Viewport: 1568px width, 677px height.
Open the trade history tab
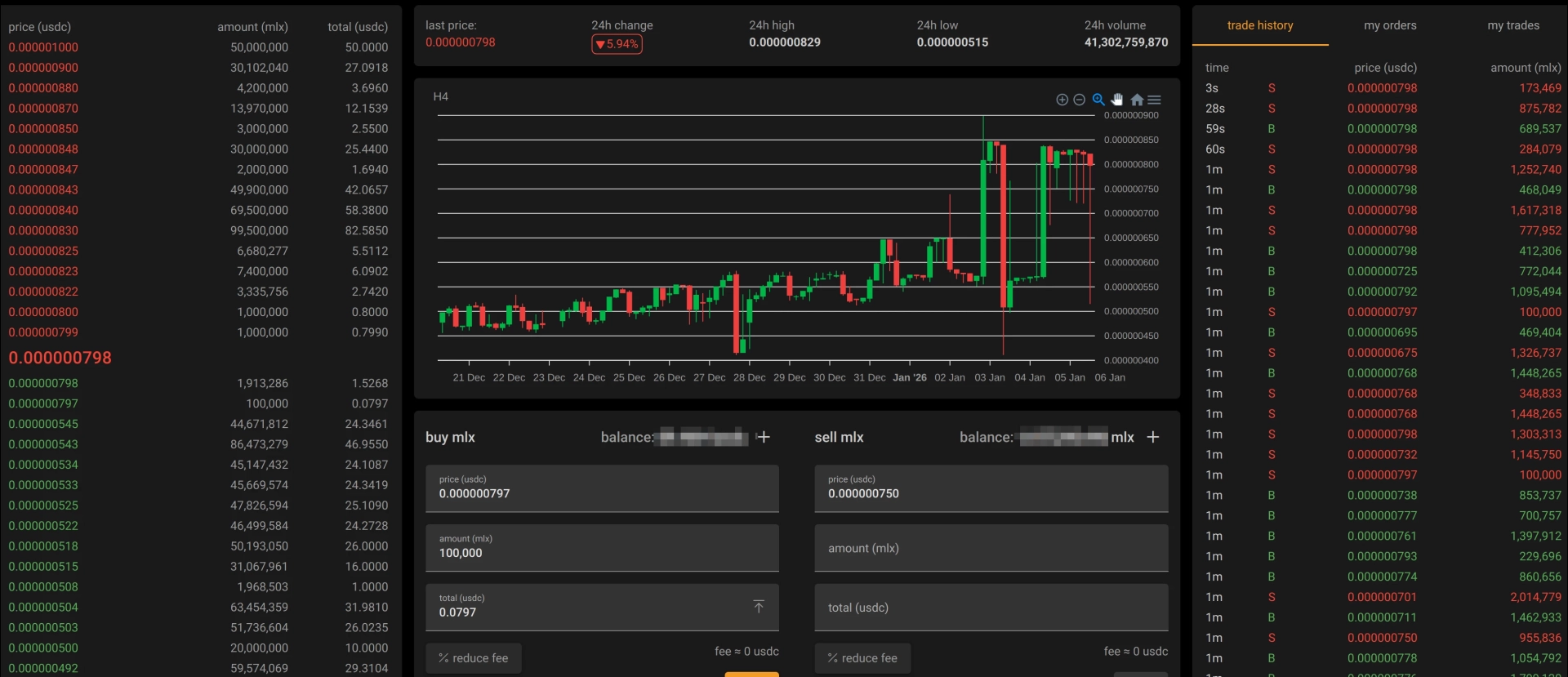[x=1260, y=25]
